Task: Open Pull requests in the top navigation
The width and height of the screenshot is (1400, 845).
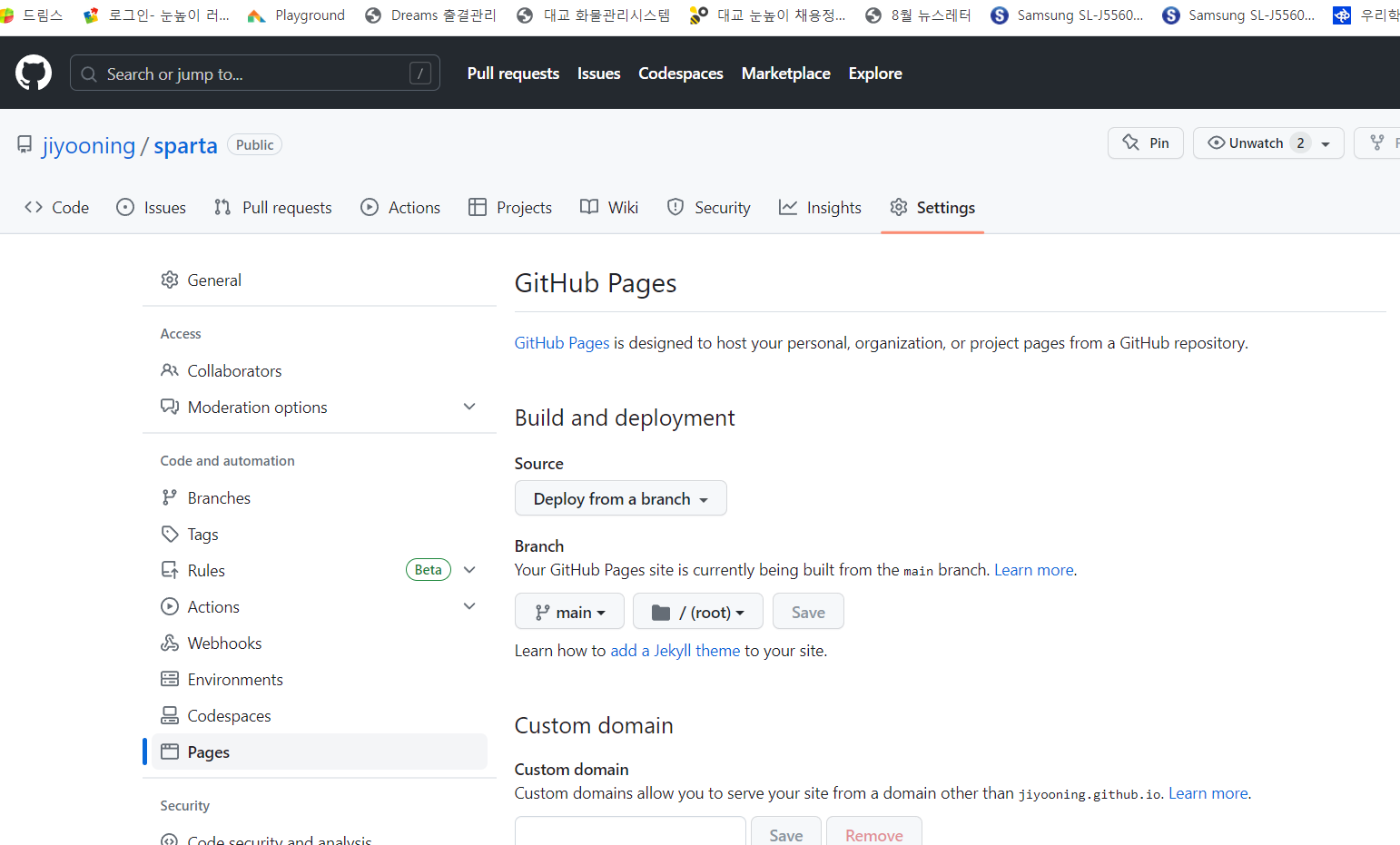Action: point(513,74)
